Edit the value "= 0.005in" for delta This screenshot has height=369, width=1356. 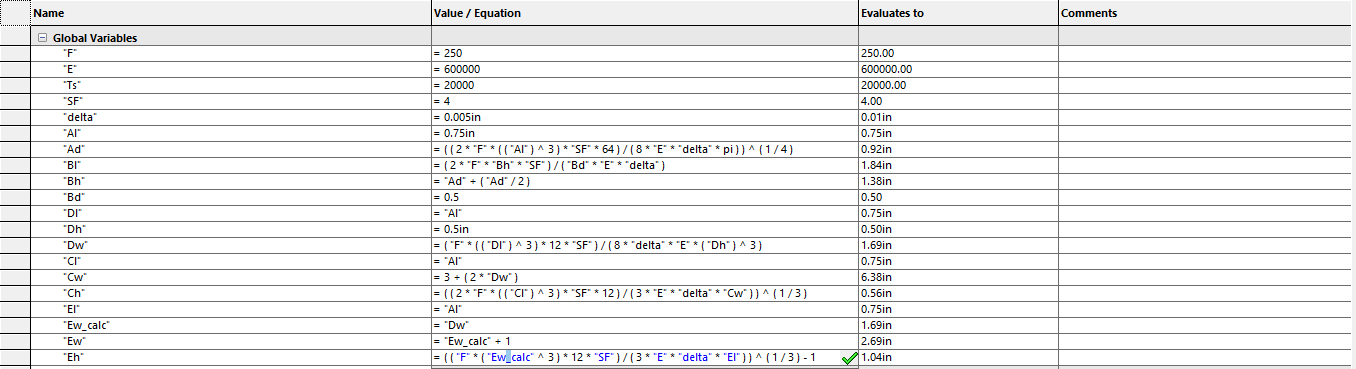point(644,117)
